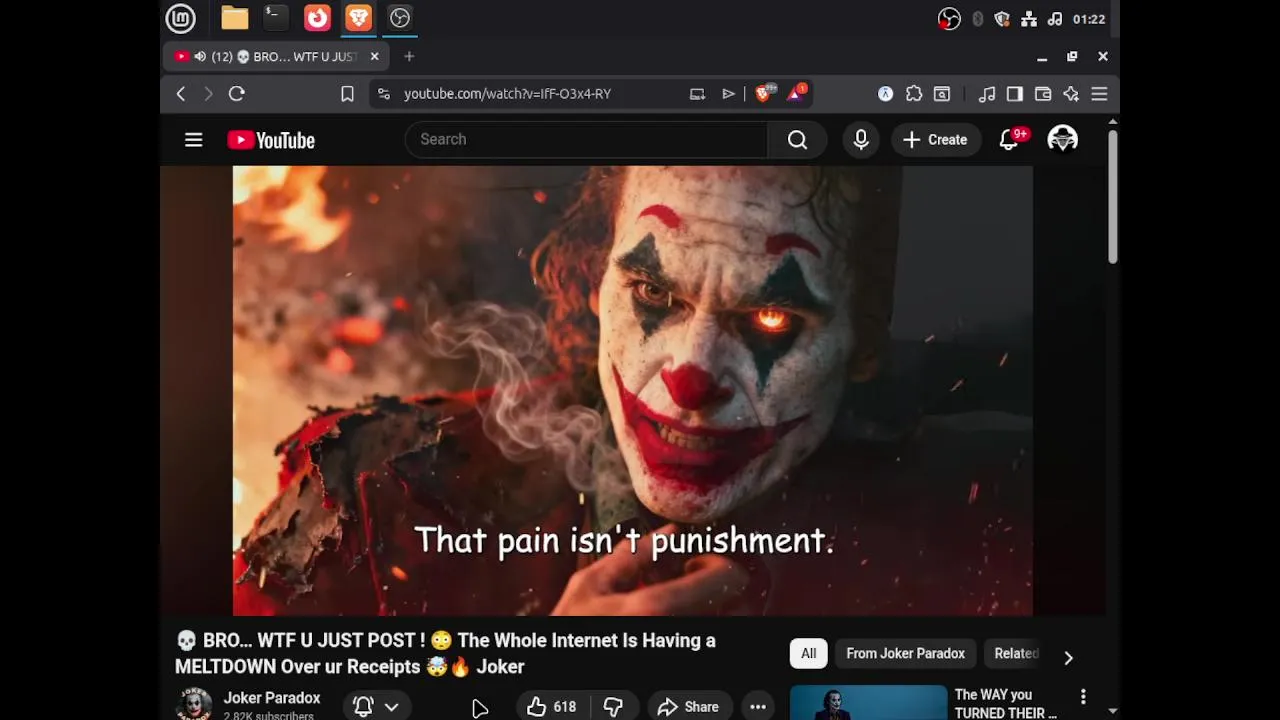Open the Joker Paradox channel avatar
The image size is (1280, 720).
click(x=194, y=705)
